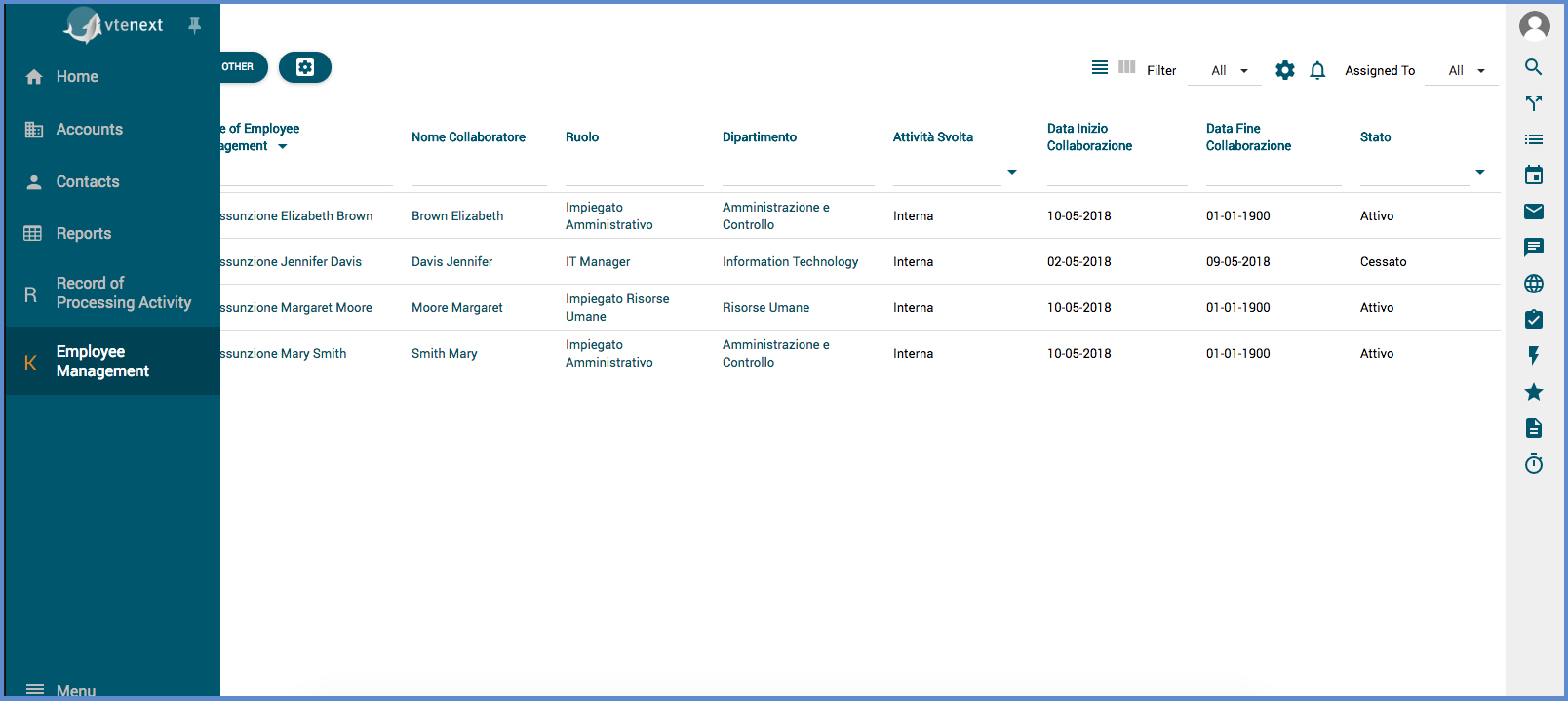Open Attività Svolta filter dropdown

[x=1012, y=173]
